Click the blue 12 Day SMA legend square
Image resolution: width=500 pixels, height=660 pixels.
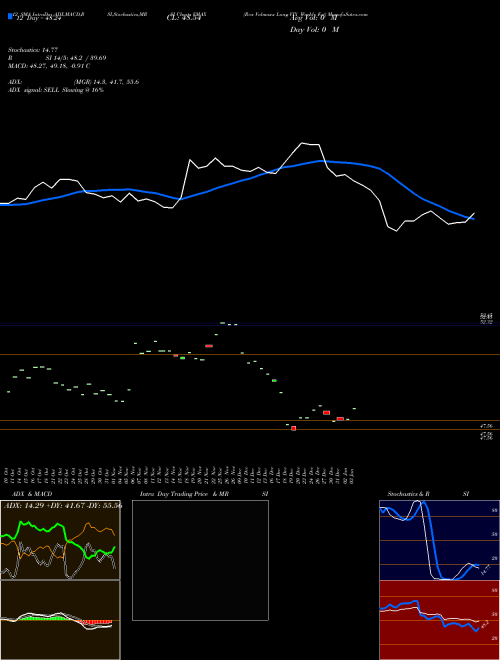(10, 16)
